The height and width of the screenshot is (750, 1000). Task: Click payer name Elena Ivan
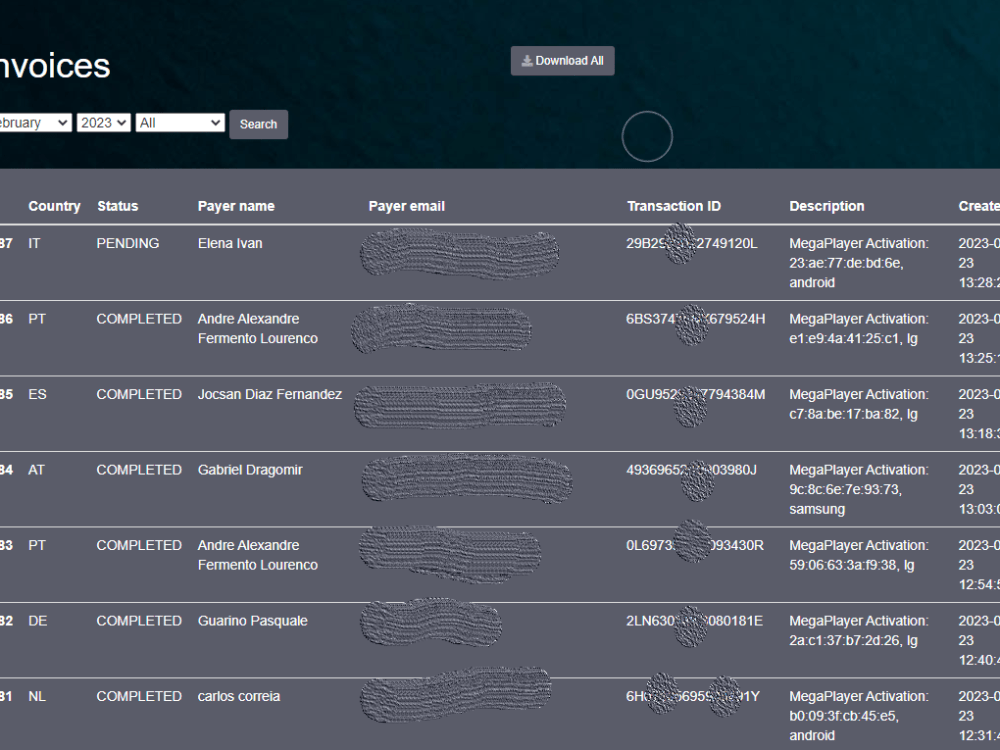(230, 243)
